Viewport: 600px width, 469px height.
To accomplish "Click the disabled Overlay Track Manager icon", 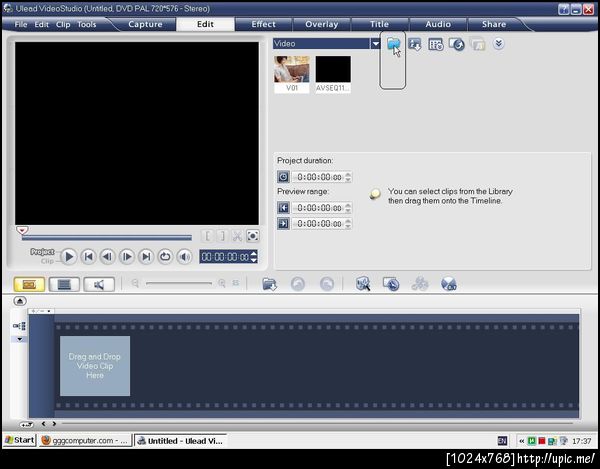I will click(420, 284).
